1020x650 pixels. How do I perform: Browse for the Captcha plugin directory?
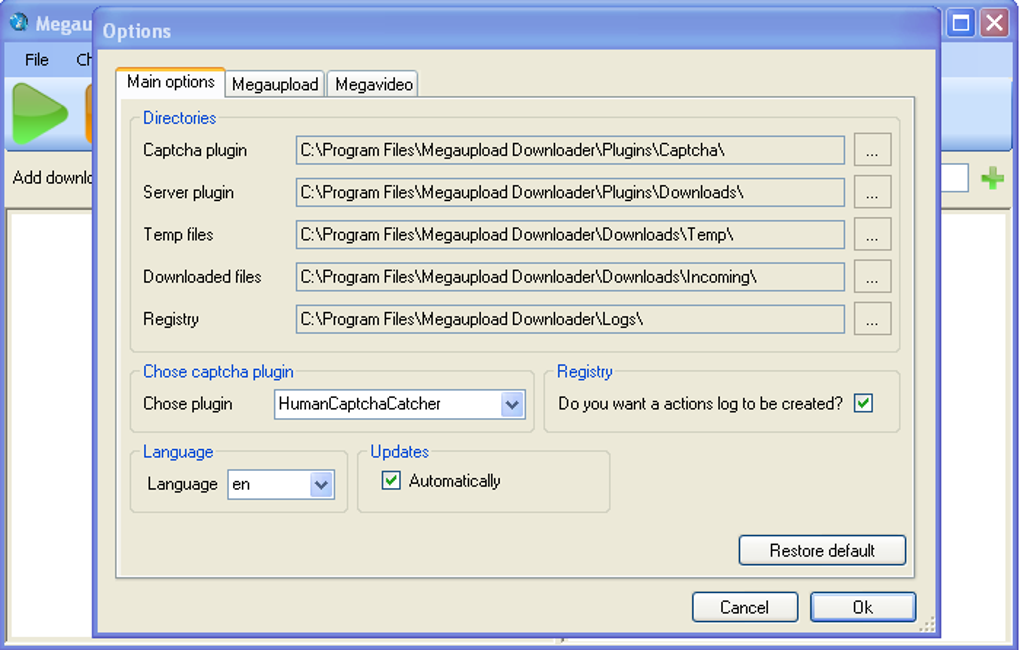[x=871, y=149]
